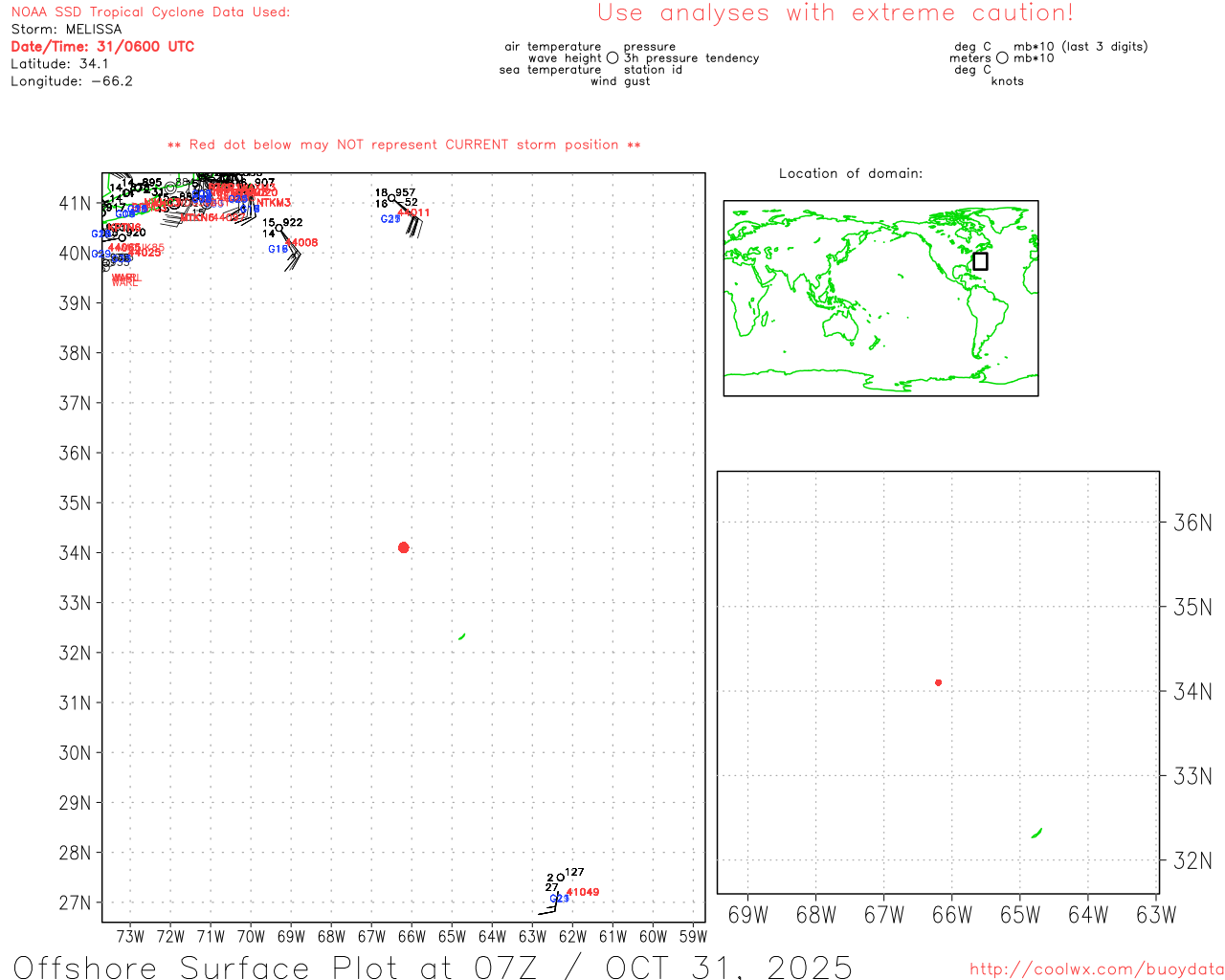This screenshot has width=1225, height=980.
Task: Click the station model legend circle near 'wave height'
Action: coord(612,58)
